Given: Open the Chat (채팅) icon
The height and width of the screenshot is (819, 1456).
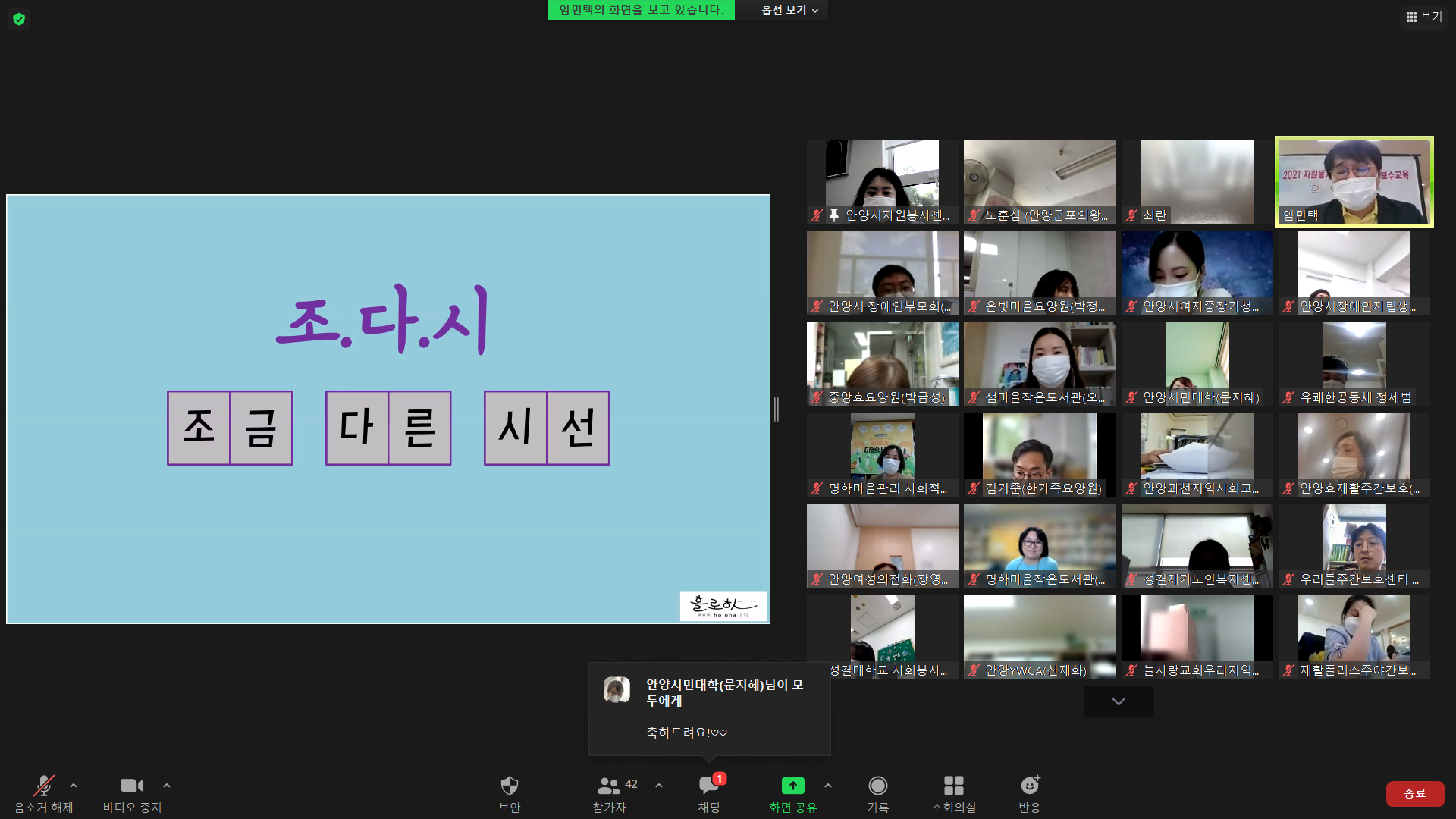Looking at the screenshot, I should (709, 786).
